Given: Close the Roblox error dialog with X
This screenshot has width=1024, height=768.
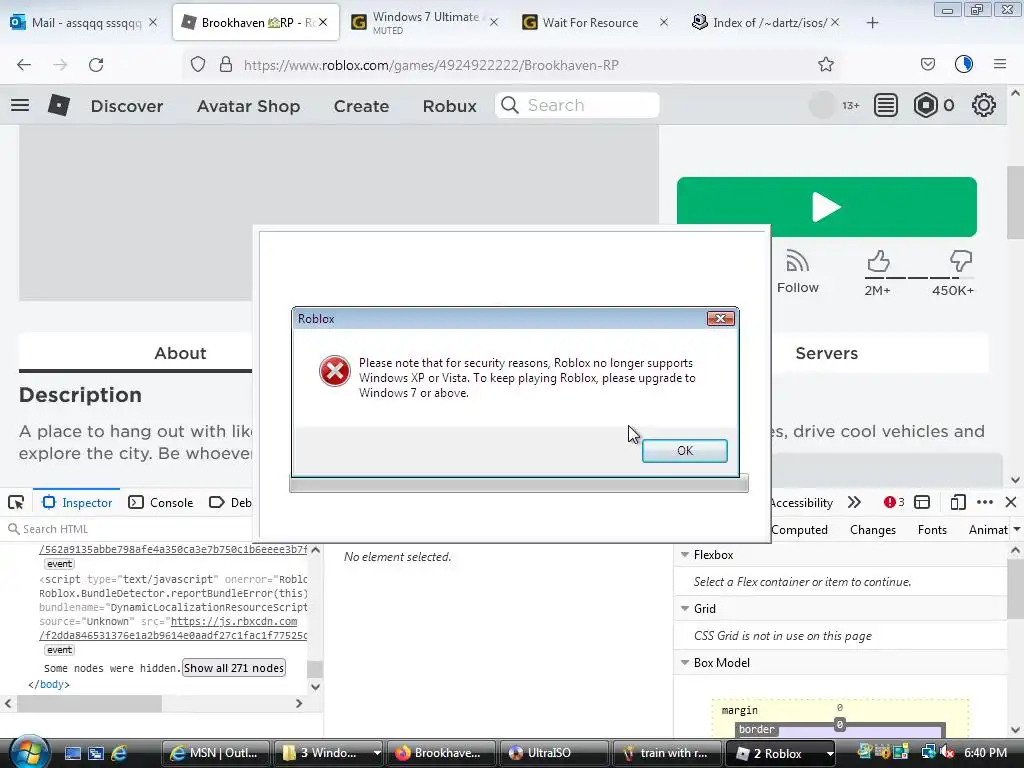Looking at the screenshot, I should [x=720, y=318].
